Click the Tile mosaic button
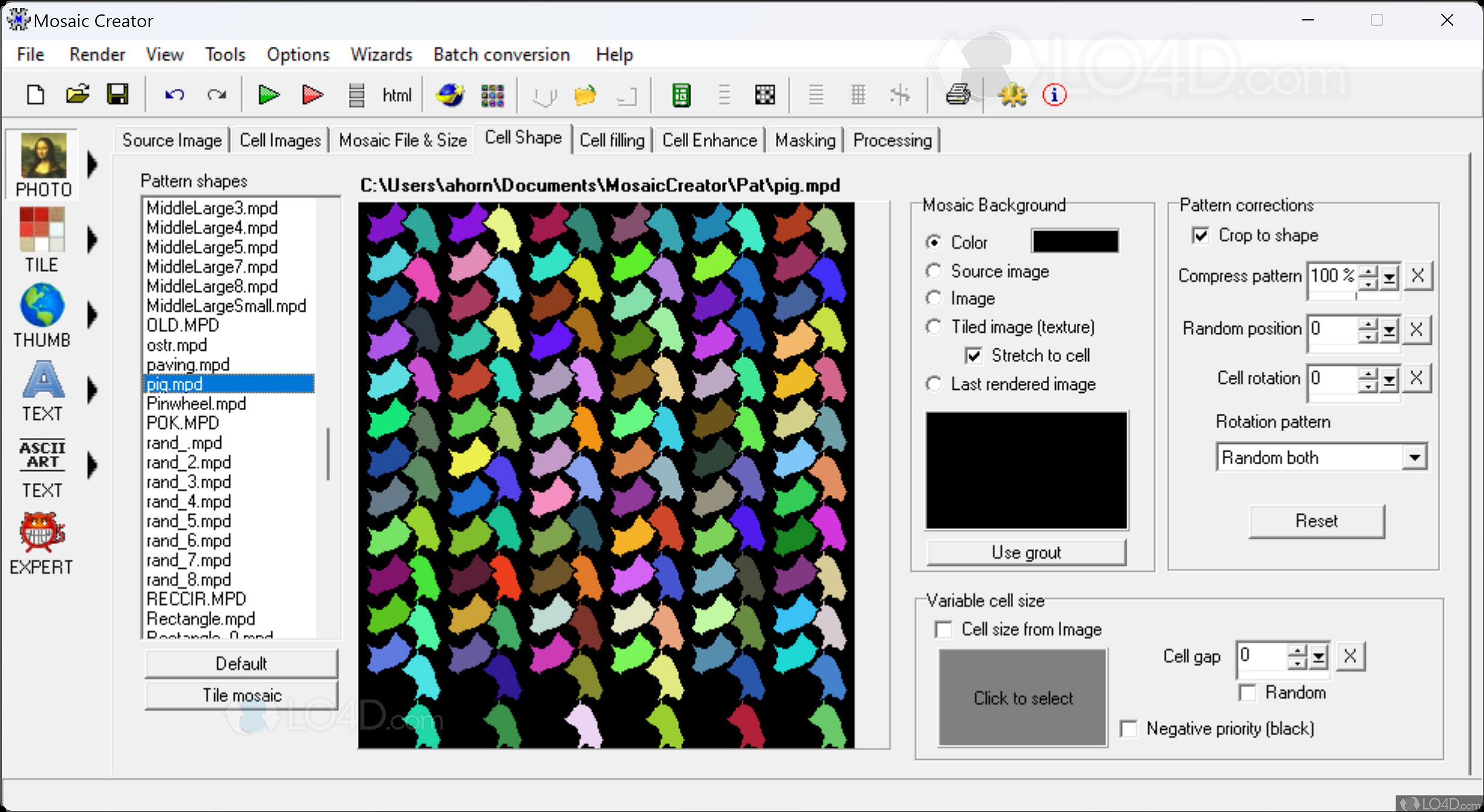 point(241,695)
